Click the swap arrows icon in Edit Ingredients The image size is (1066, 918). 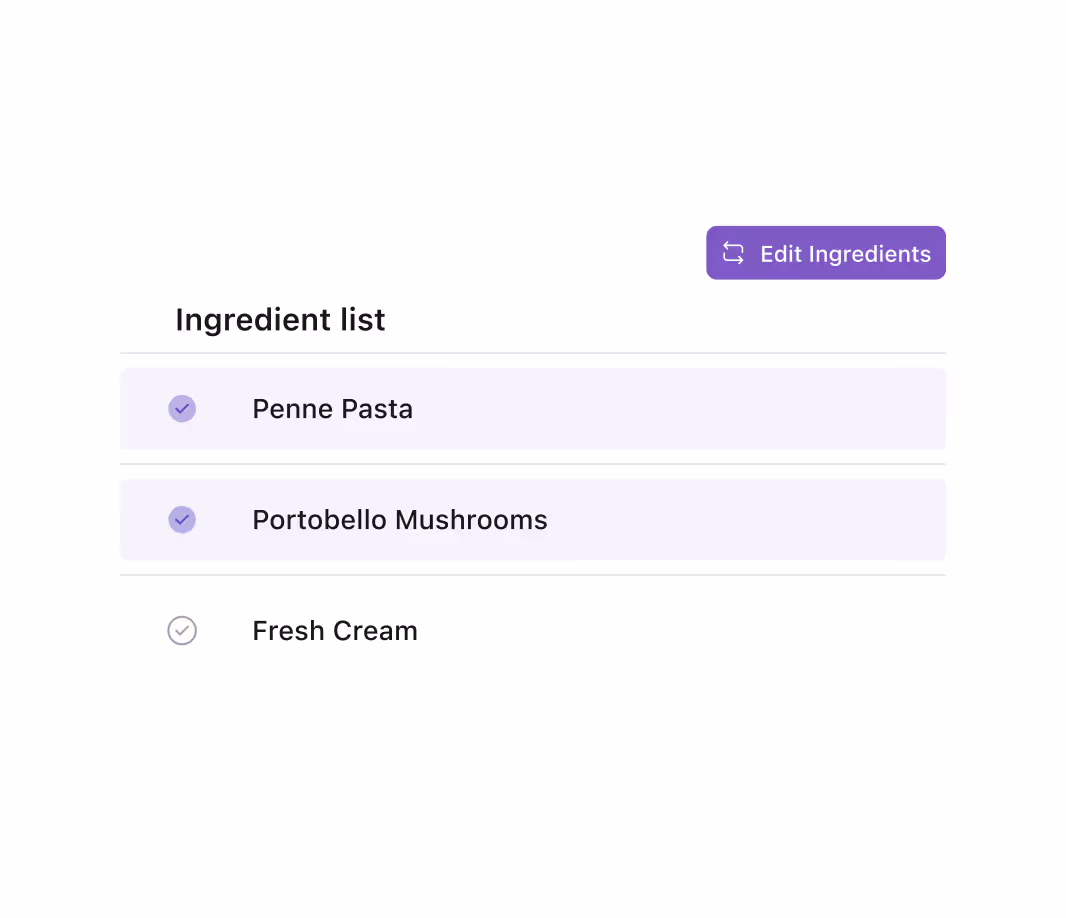point(733,253)
